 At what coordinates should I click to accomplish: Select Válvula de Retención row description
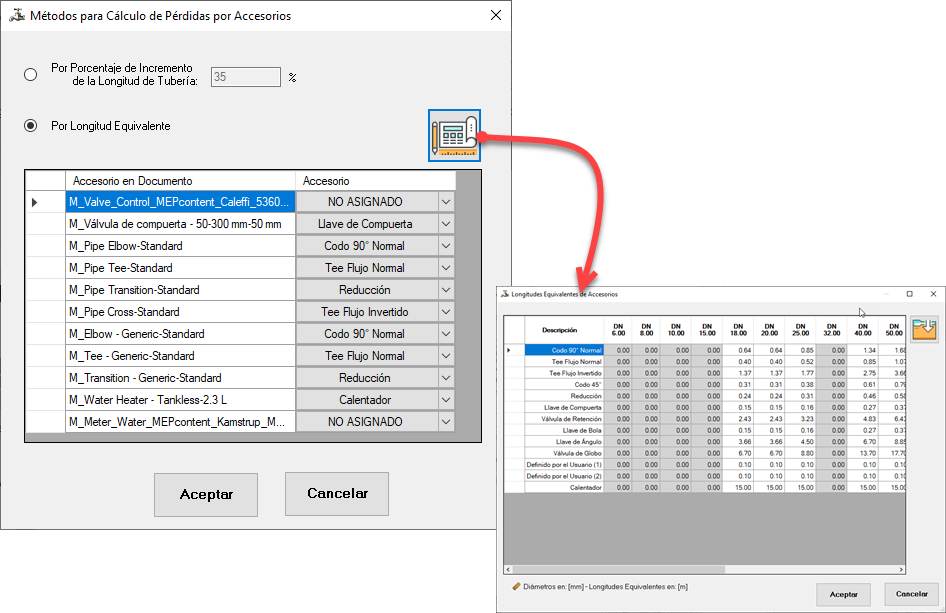point(564,419)
